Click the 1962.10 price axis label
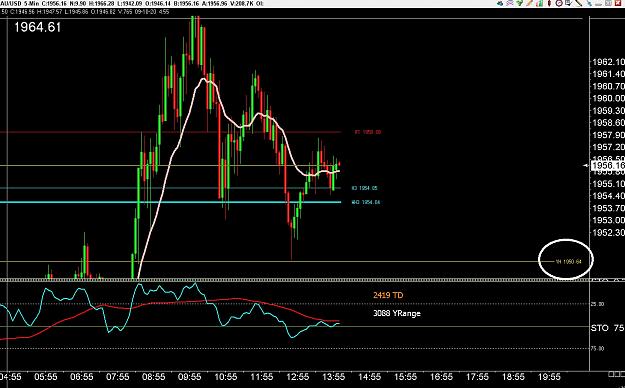The width and height of the screenshot is (625, 388). [609, 62]
